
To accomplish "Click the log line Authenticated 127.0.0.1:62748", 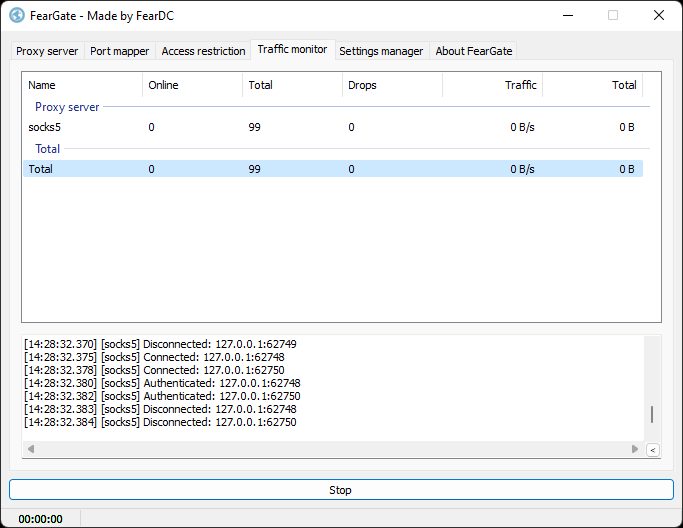I will (162, 383).
